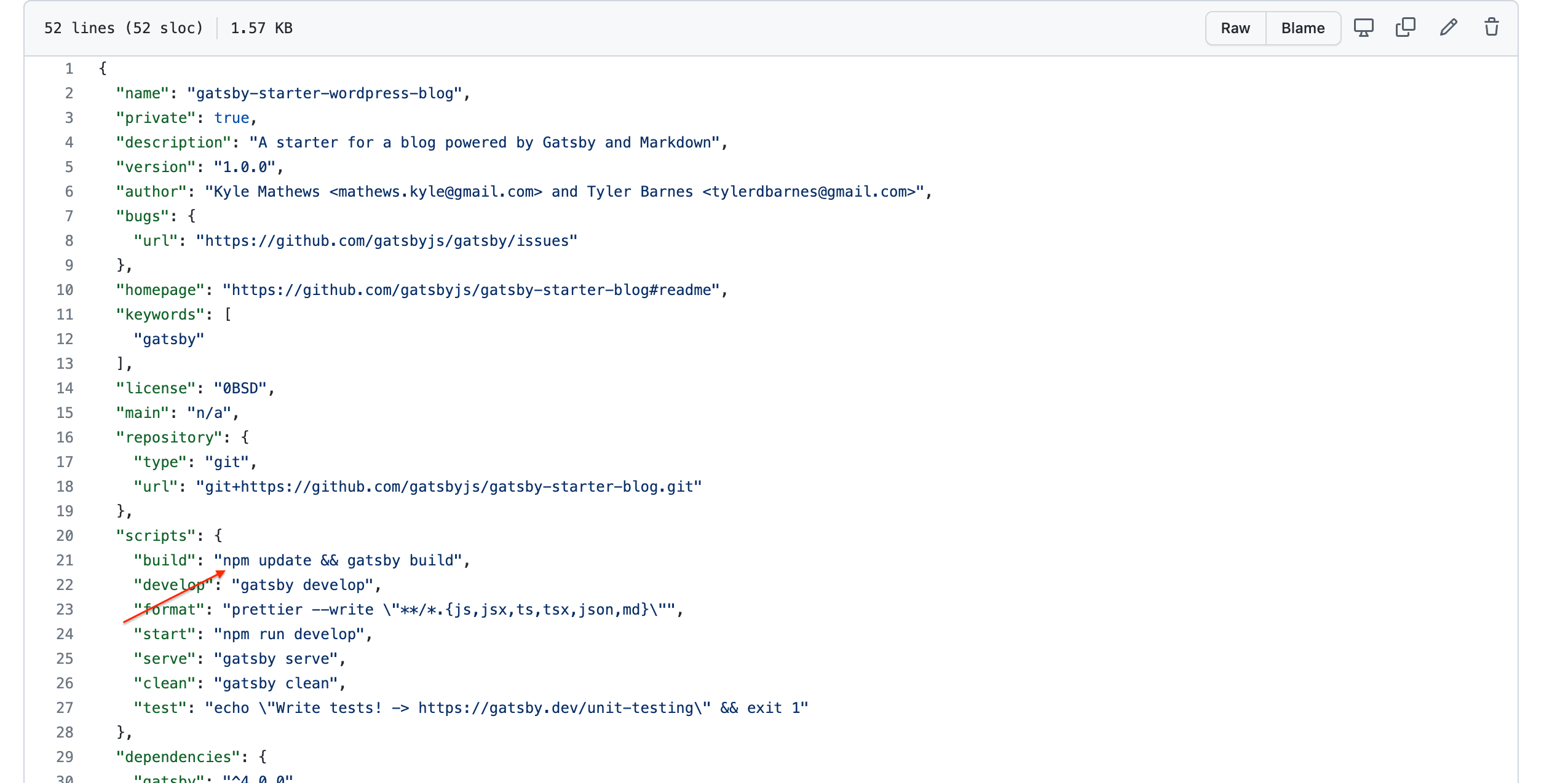Click the "keywords" key

[160, 315]
